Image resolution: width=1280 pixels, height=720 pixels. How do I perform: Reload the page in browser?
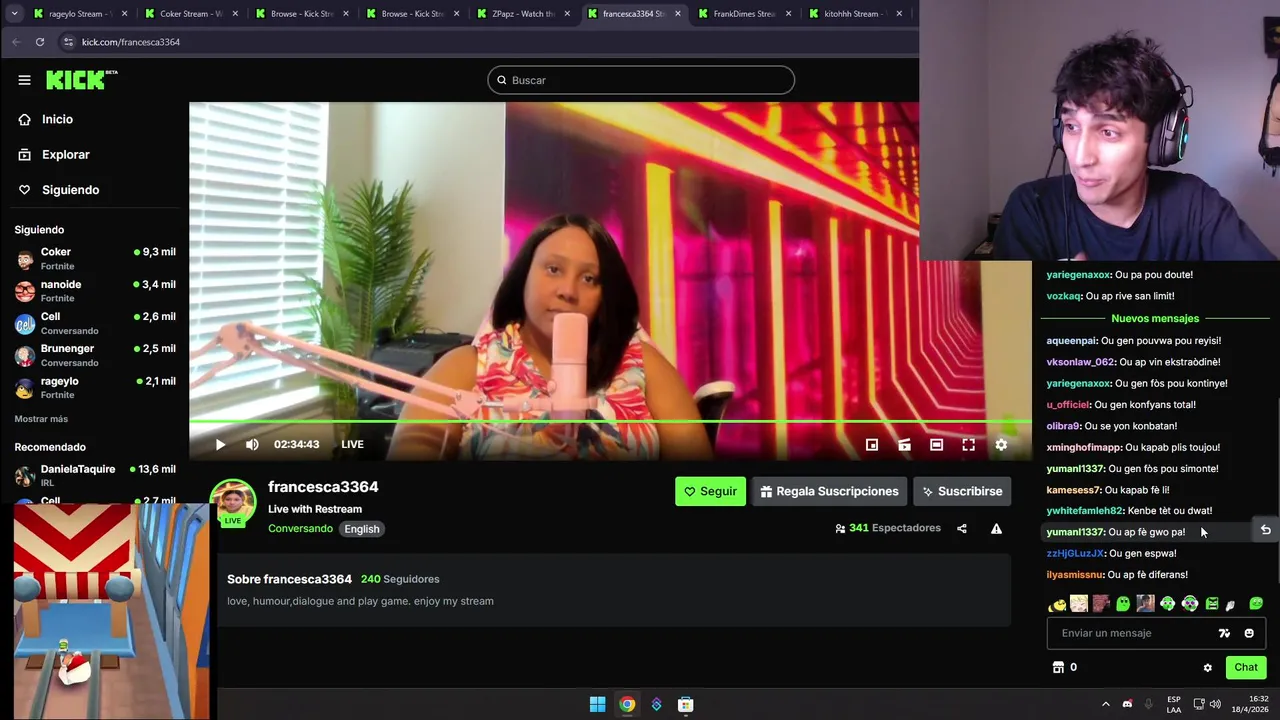coord(40,42)
